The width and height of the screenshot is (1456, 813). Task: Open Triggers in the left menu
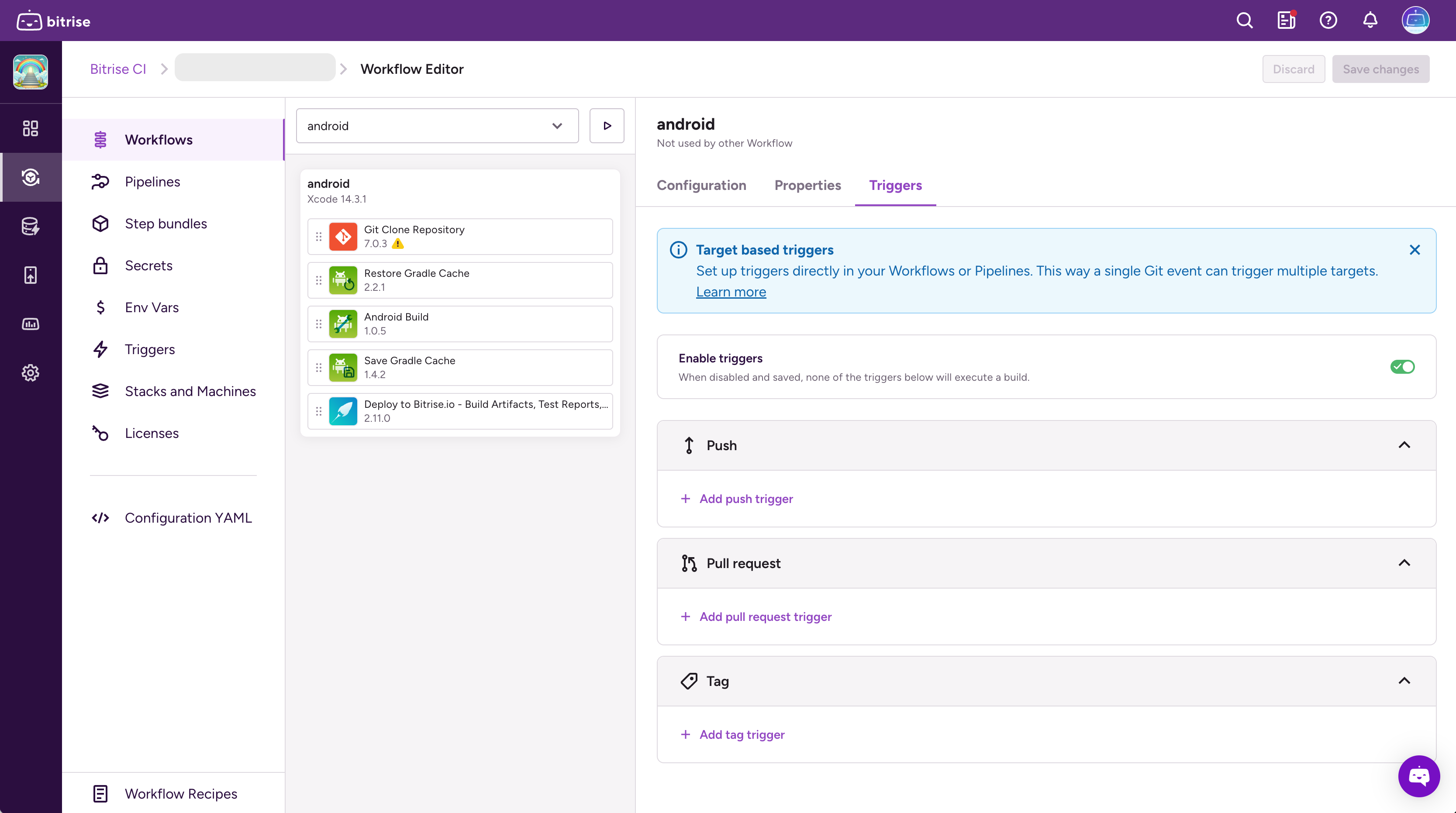tap(173, 349)
